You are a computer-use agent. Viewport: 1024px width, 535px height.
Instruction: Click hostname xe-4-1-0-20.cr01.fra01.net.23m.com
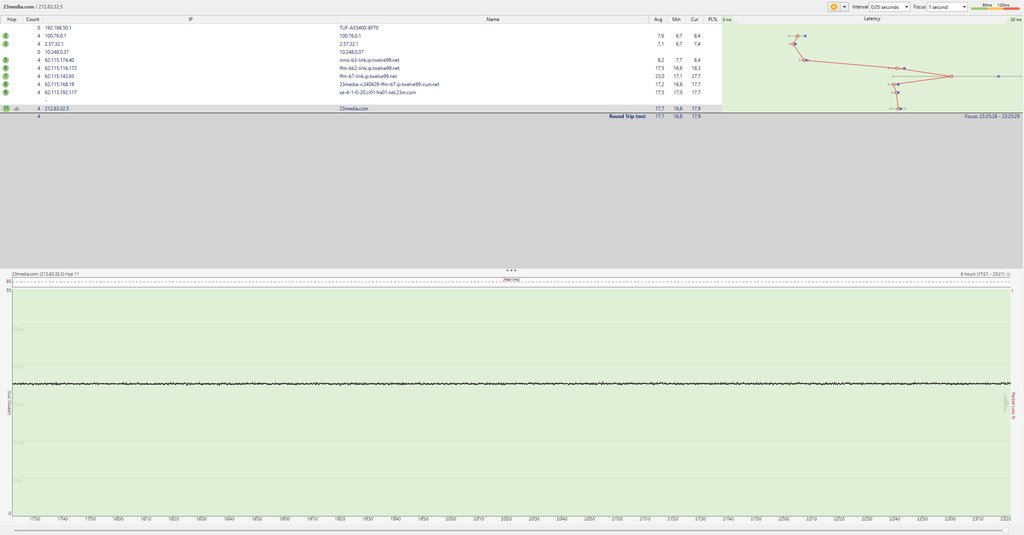click(x=377, y=92)
